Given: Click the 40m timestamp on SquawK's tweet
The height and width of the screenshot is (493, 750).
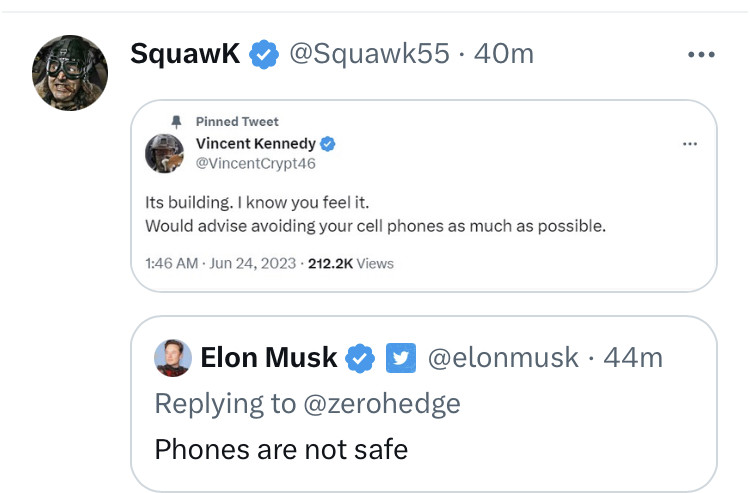Looking at the screenshot, I should [504, 54].
